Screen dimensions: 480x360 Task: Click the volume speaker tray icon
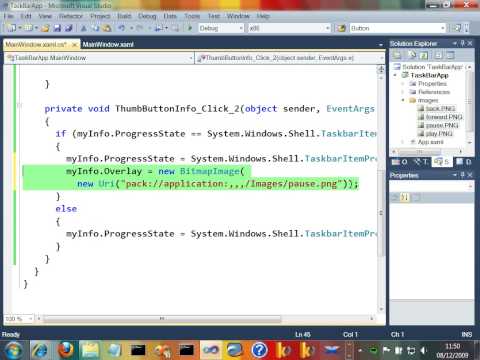coord(424,350)
